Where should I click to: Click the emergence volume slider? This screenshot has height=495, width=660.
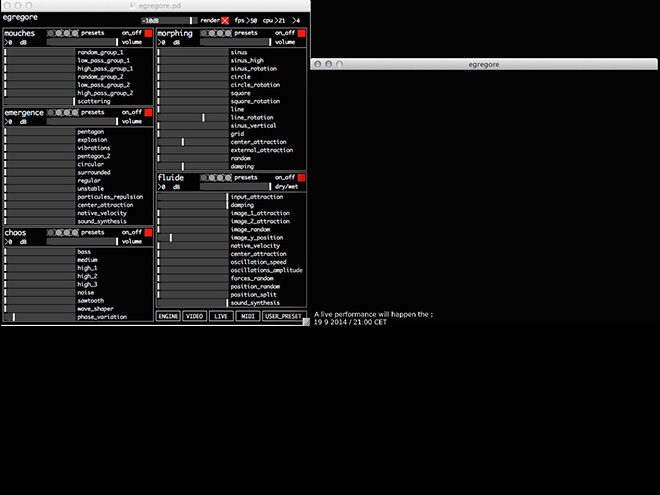[x=83, y=122]
